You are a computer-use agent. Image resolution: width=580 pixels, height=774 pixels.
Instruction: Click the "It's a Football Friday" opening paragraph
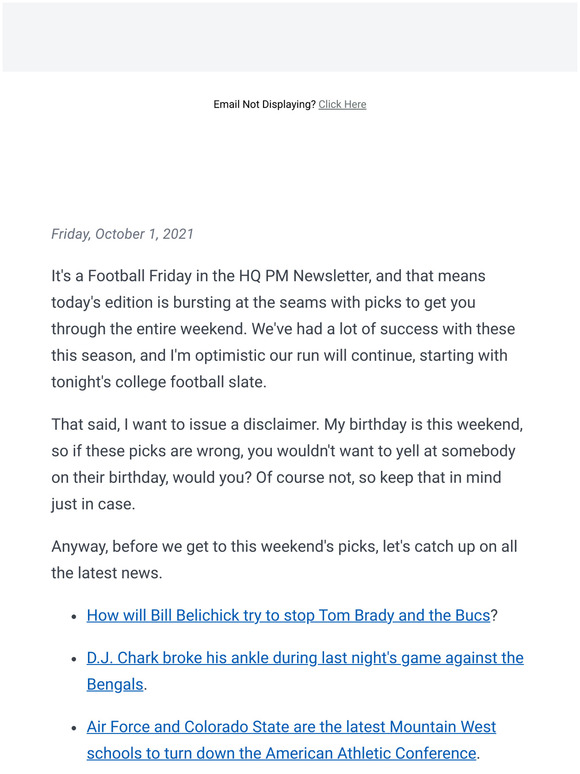(x=283, y=329)
